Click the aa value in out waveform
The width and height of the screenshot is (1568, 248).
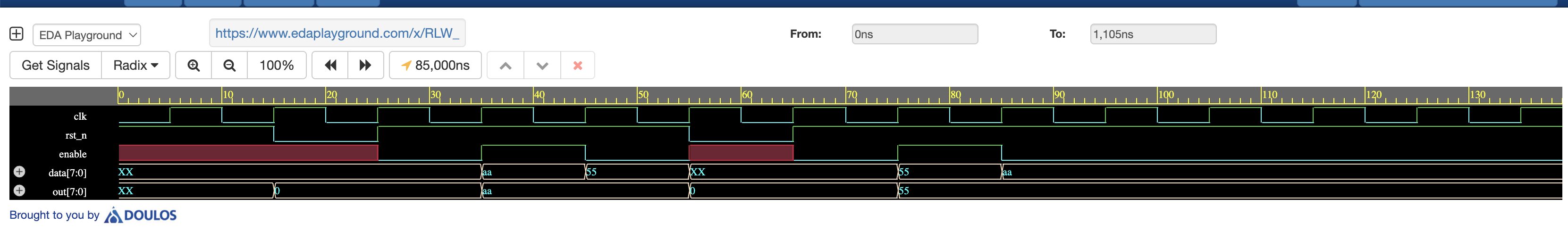coord(487,191)
